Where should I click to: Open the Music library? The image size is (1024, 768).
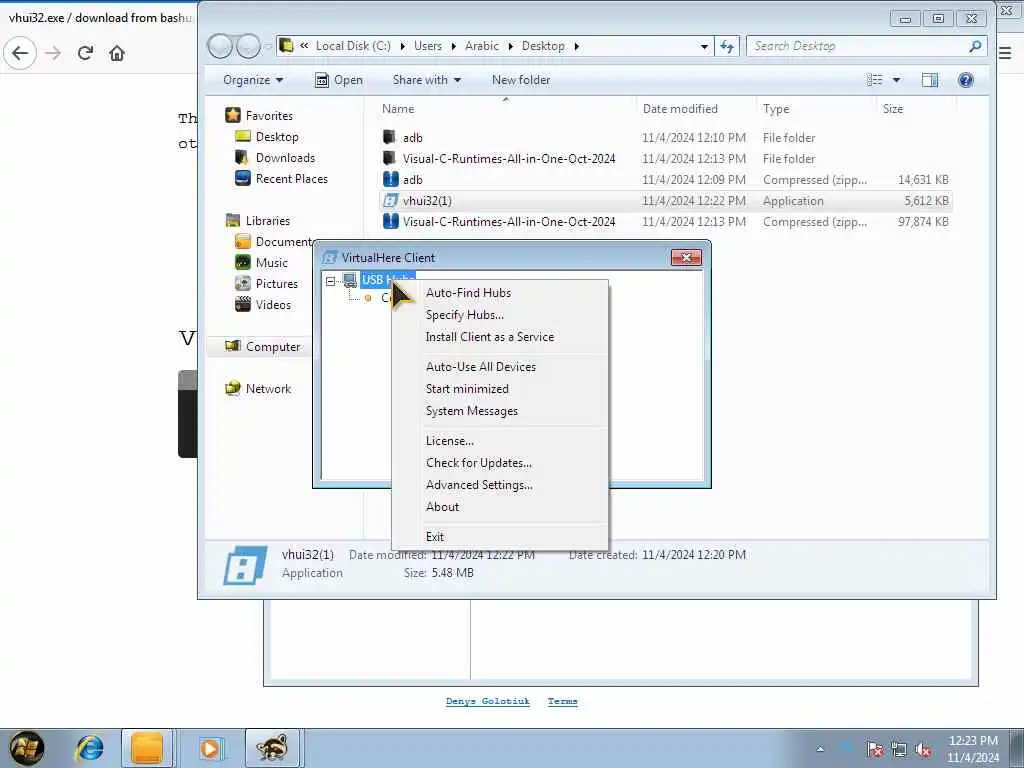272,263
